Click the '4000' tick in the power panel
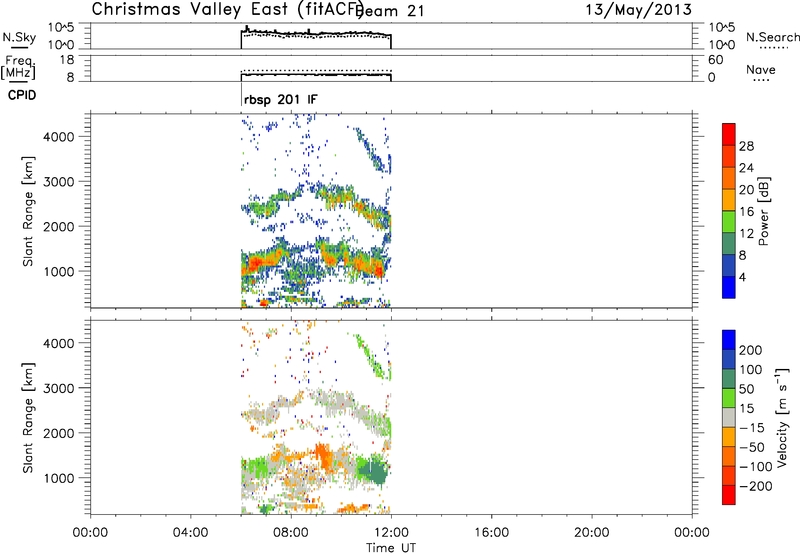Screen dimensions: 800x554 pos(59,137)
